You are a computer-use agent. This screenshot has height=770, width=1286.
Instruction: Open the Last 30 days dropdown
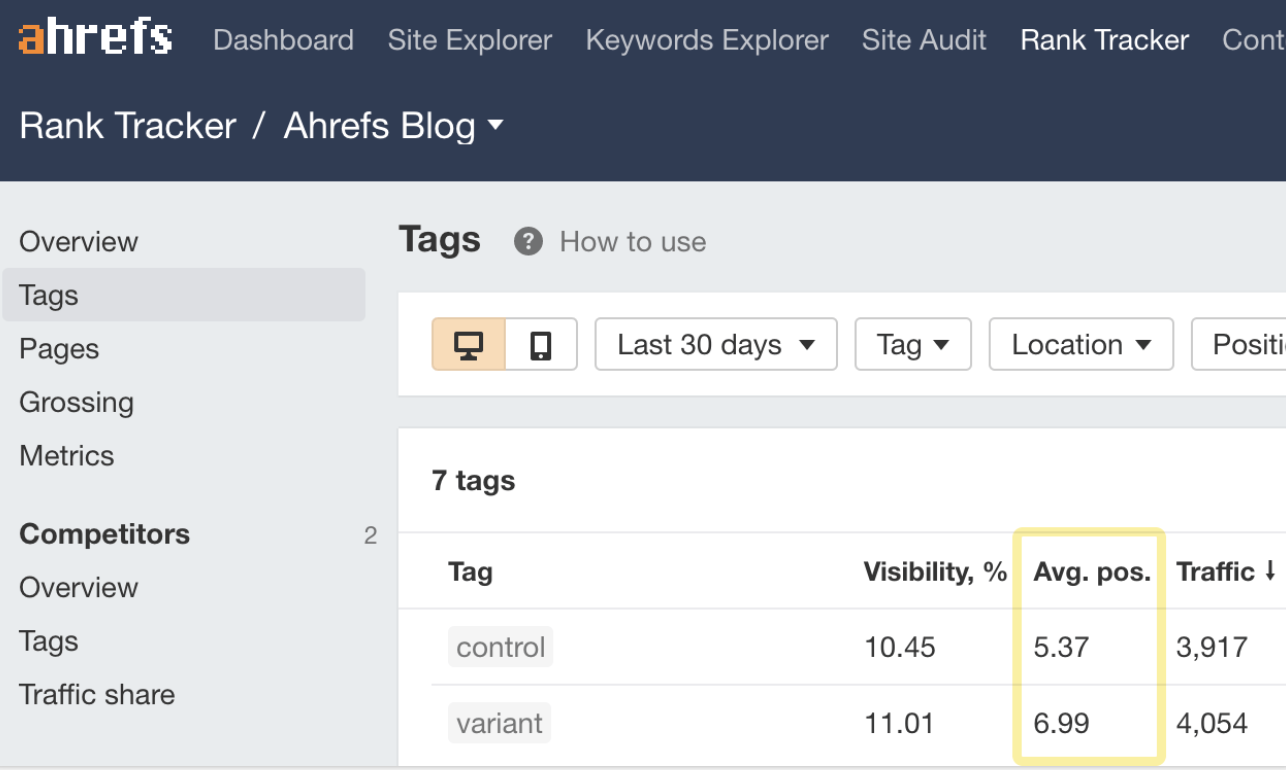pos(716,345)
